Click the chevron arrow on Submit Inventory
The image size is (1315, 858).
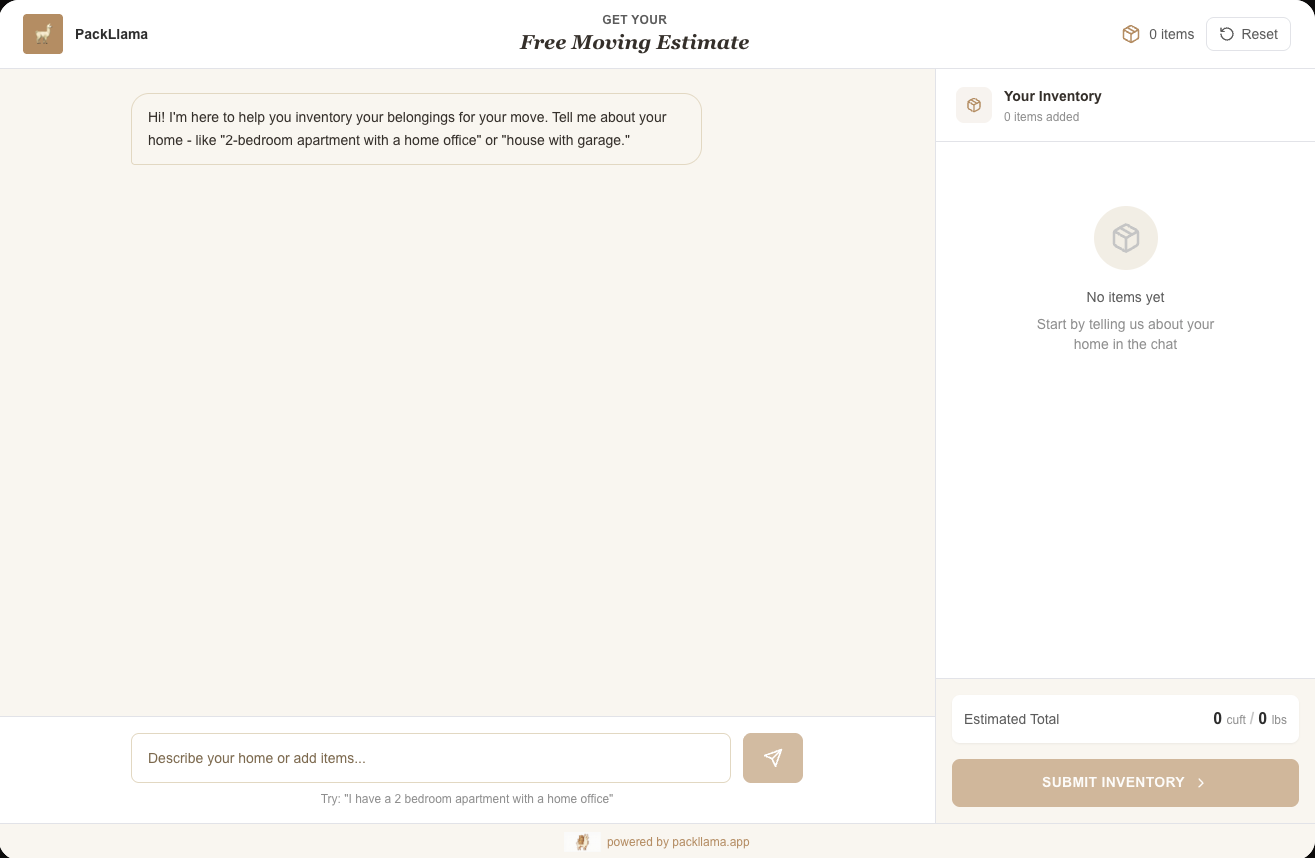point(1201,783)
